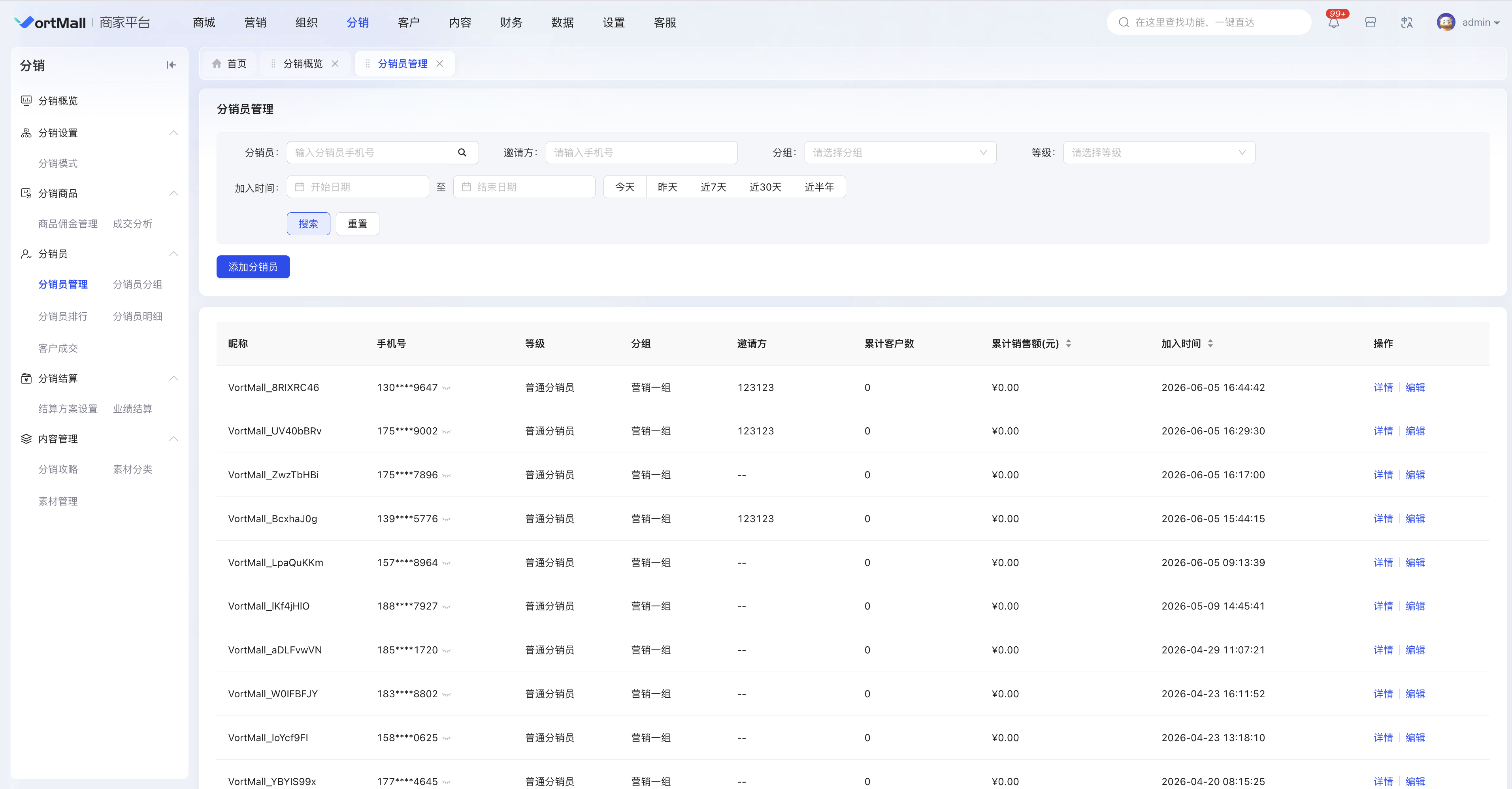Open 分销员分组 in sidebar
The image size is (1512, 789).
coord(138,284)
